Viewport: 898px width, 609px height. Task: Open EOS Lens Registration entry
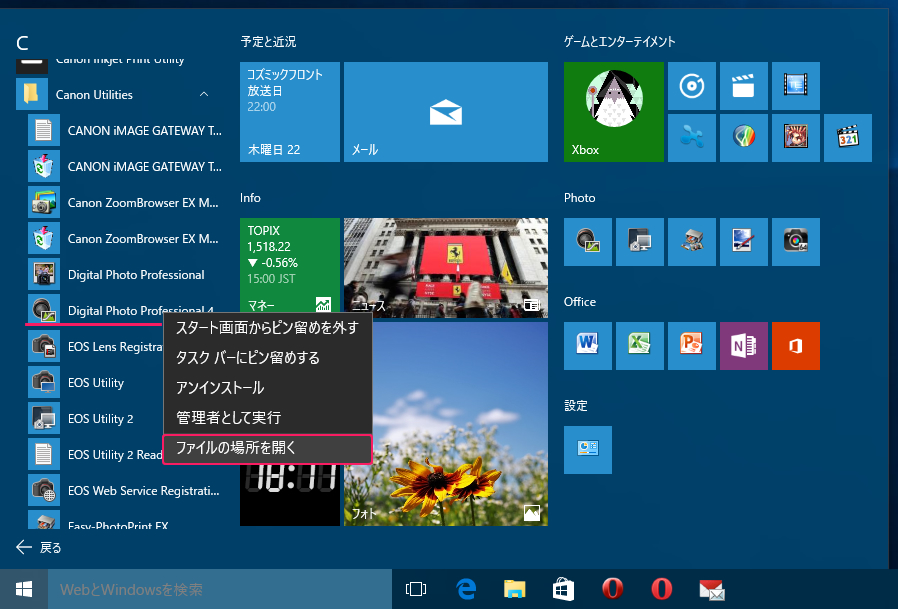96,347
